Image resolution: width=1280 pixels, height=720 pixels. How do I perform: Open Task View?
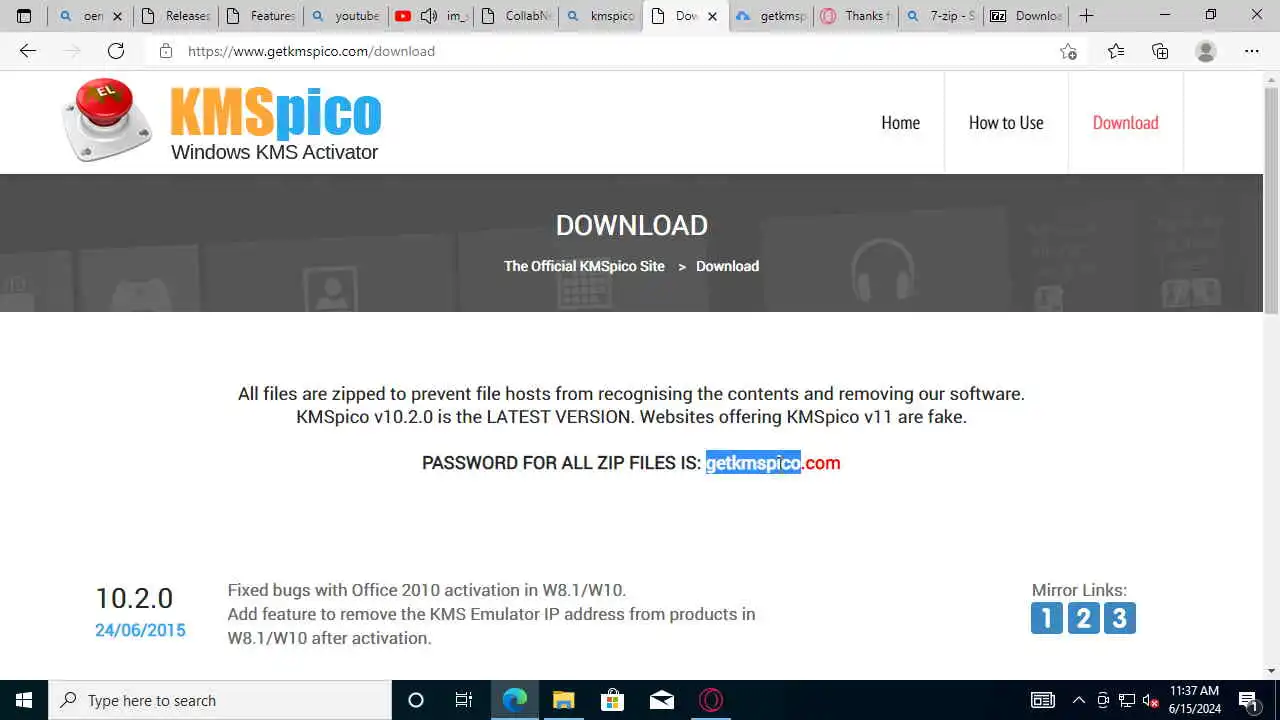pyautogui.click(x=464, y=700)
